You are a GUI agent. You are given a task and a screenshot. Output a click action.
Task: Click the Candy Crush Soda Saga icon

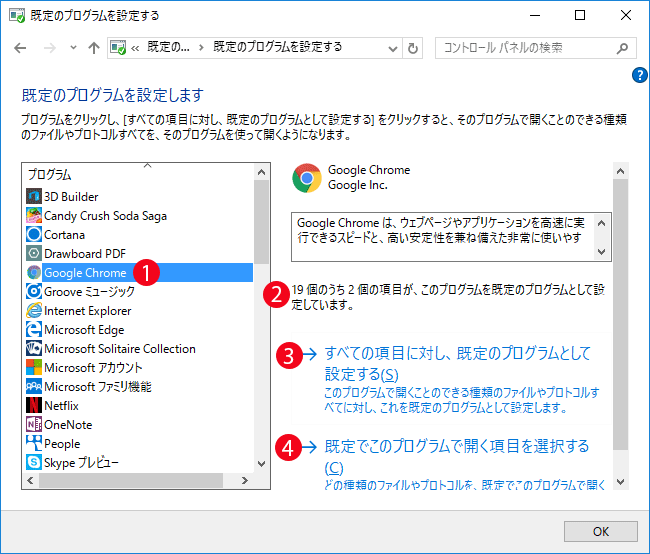pos(34,215)
